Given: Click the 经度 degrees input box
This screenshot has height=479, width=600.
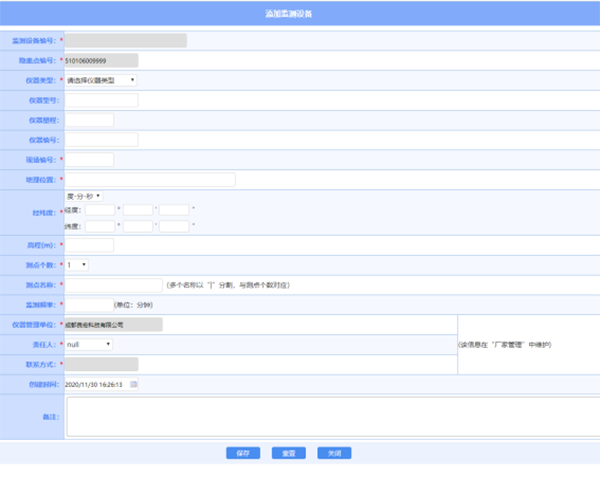Looking at the screenshot, I should click(100, 210).
